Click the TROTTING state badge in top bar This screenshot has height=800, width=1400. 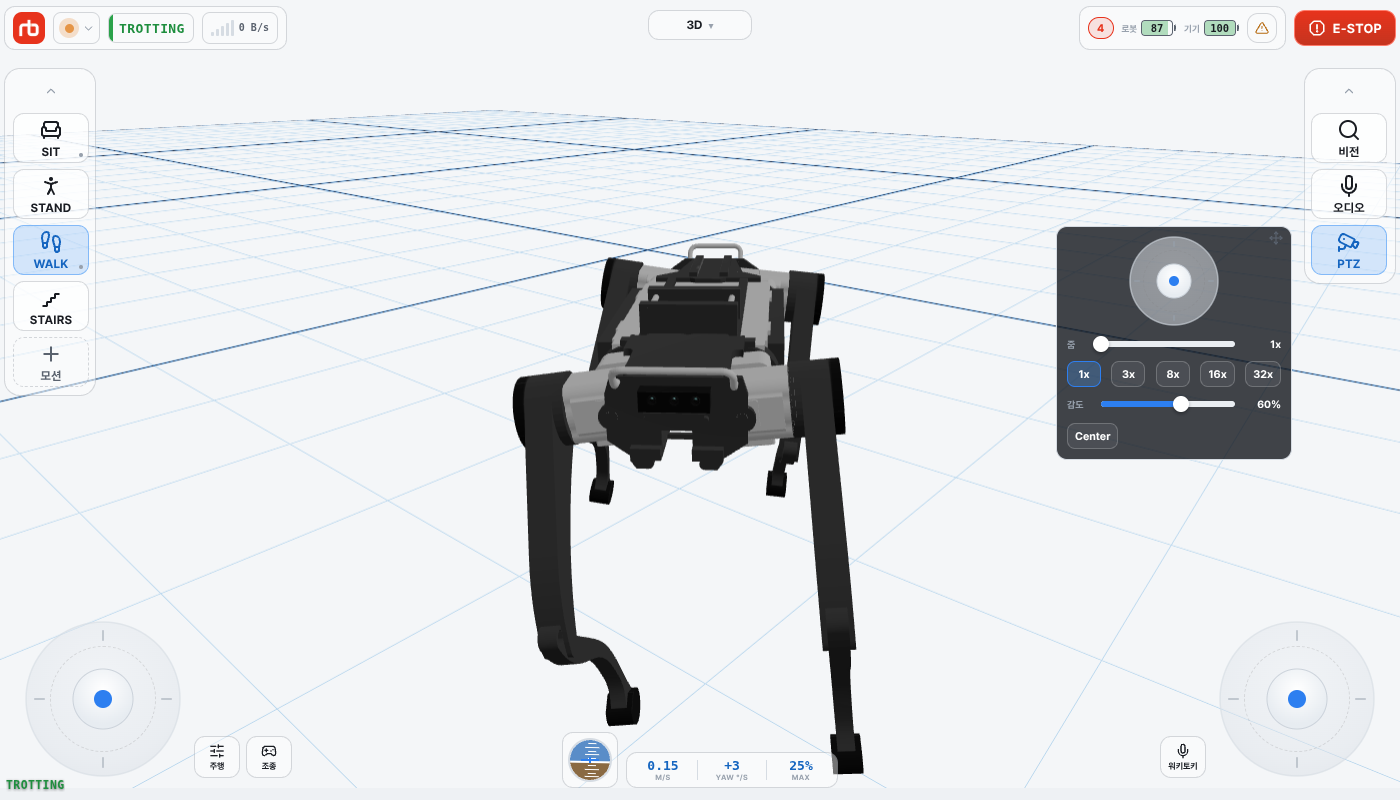click(x=151, y=28)
